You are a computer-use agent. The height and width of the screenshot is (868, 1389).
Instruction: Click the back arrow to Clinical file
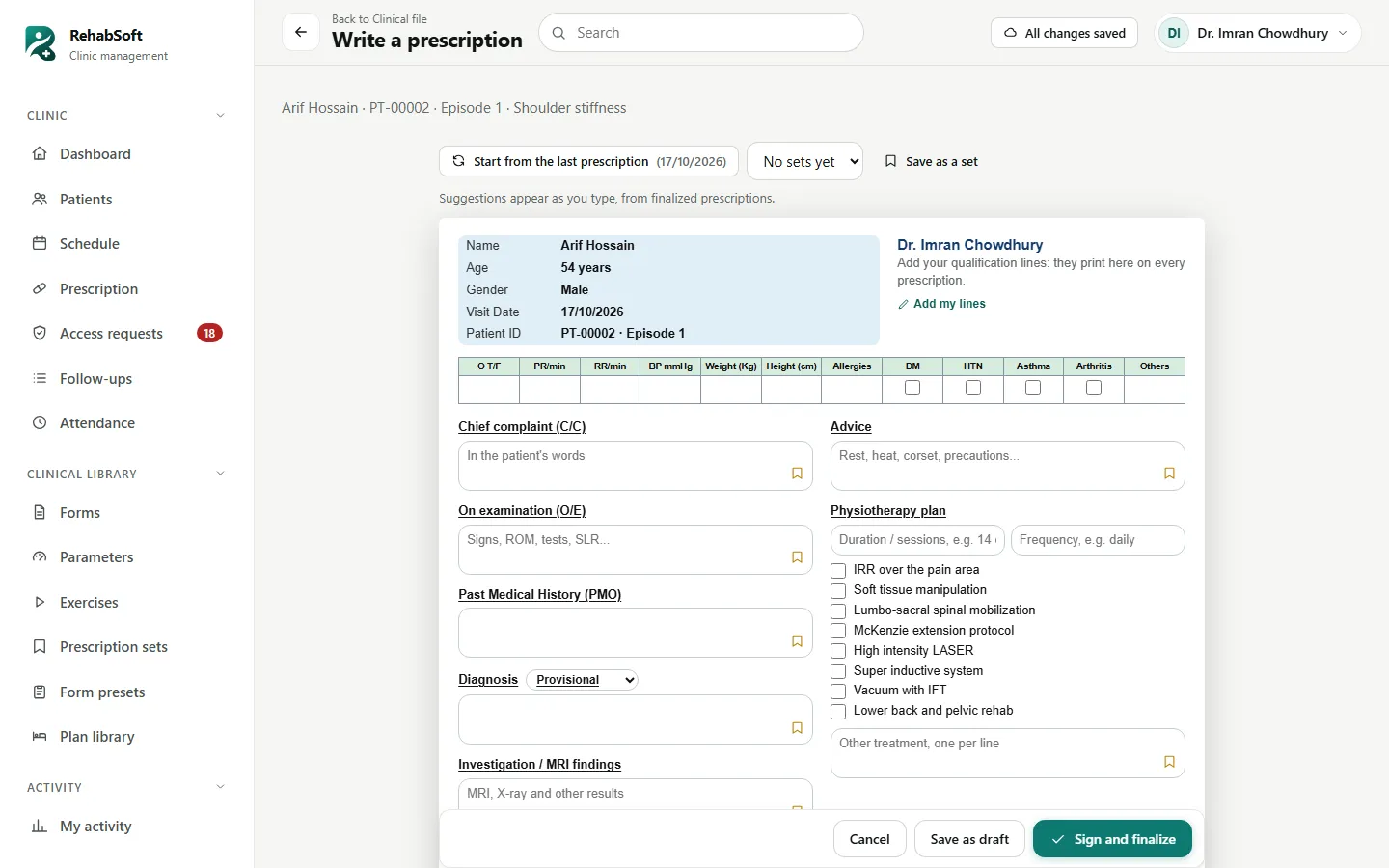pos(301,32)
